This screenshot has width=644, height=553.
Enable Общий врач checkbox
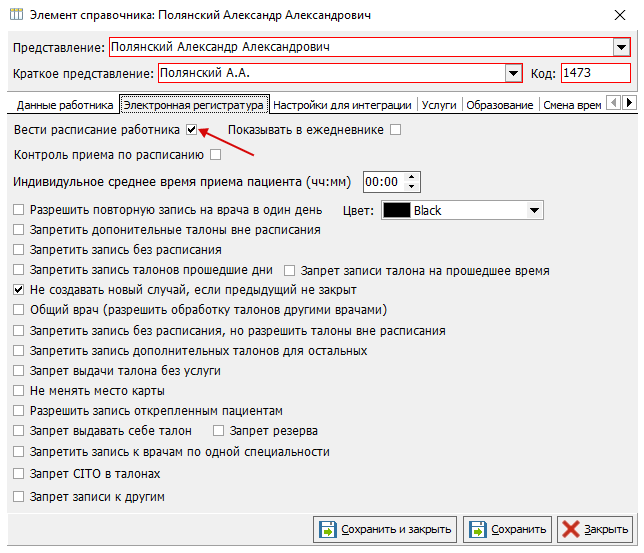18,310
